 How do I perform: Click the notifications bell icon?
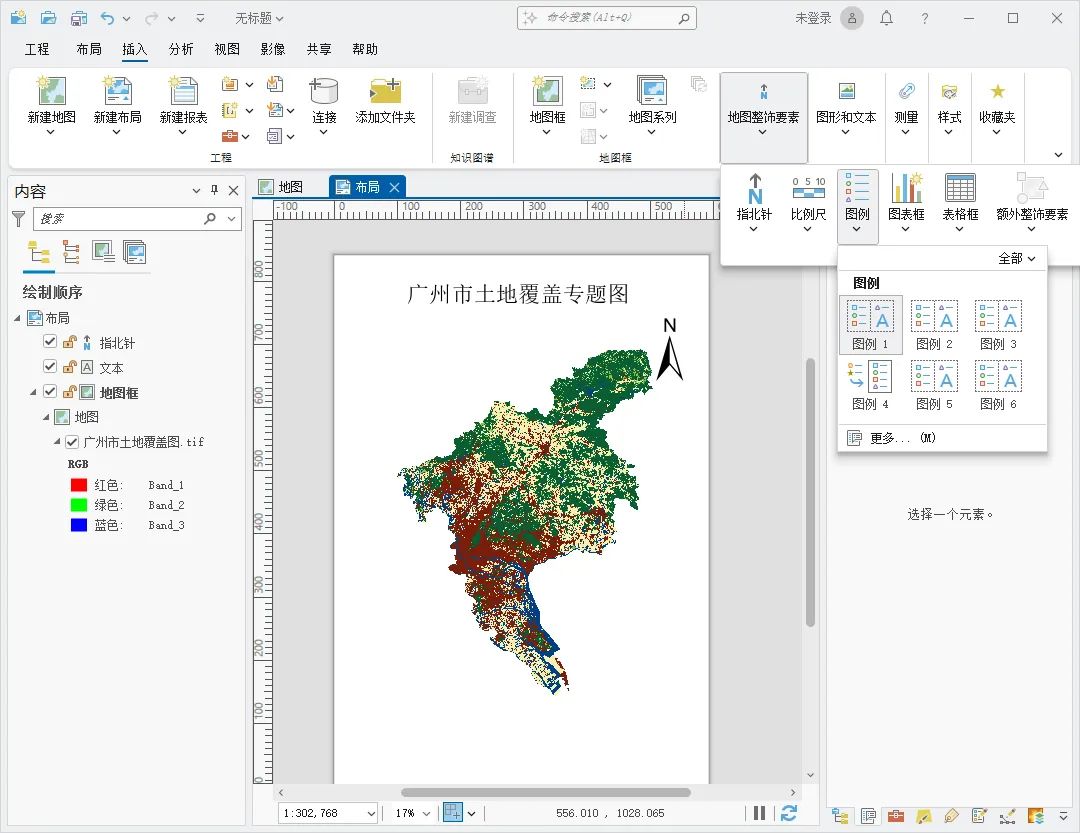pos(886,19)
